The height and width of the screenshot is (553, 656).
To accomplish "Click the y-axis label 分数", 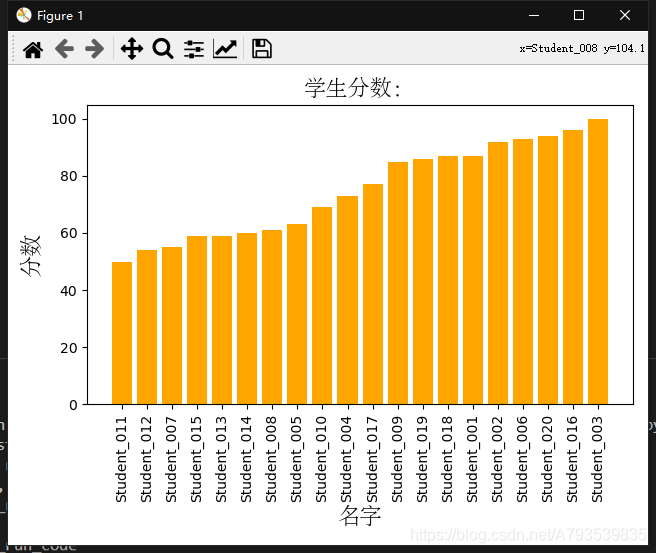I will [x=31, y=256].
